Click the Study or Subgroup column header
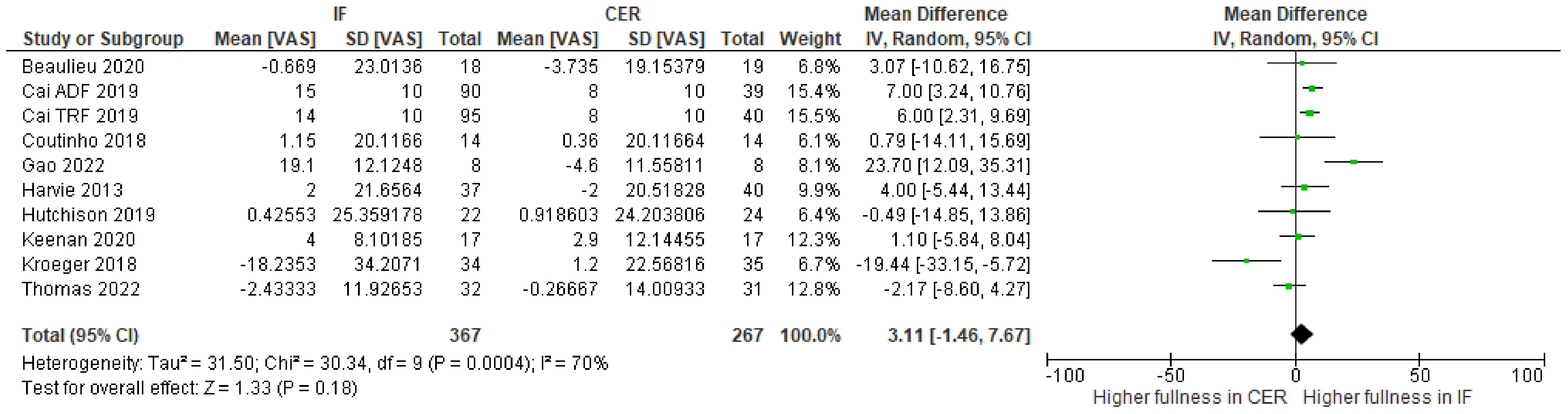The image size is (1568, 414). (x=103, y=39)
